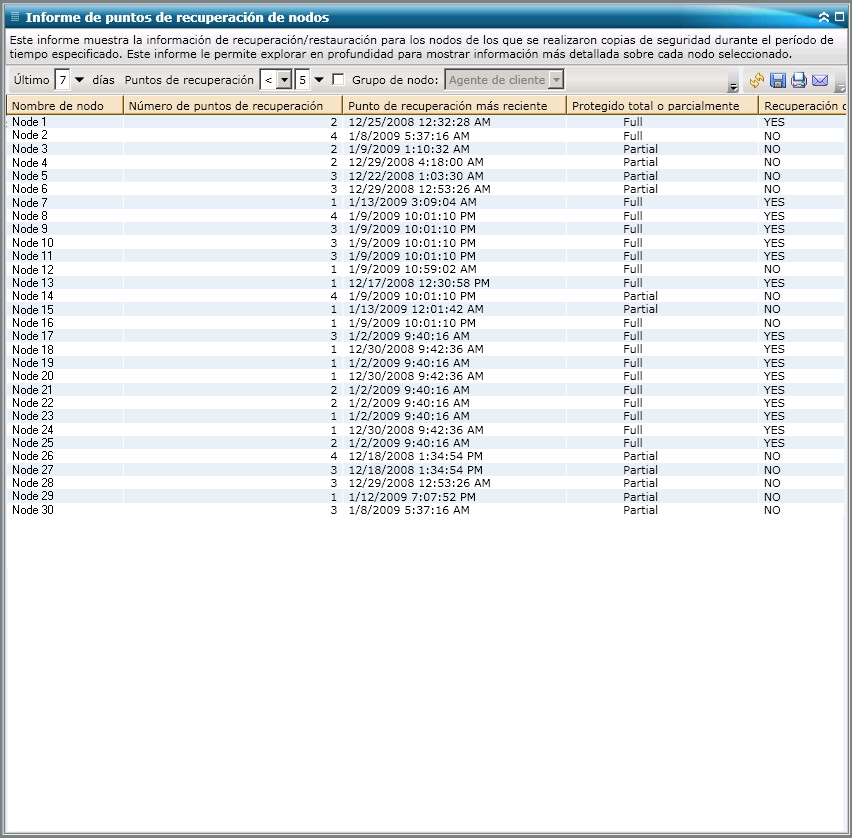The image size is (852, 838).
Task: Click Partial status in Node 30 row
Action: point(640,510)
